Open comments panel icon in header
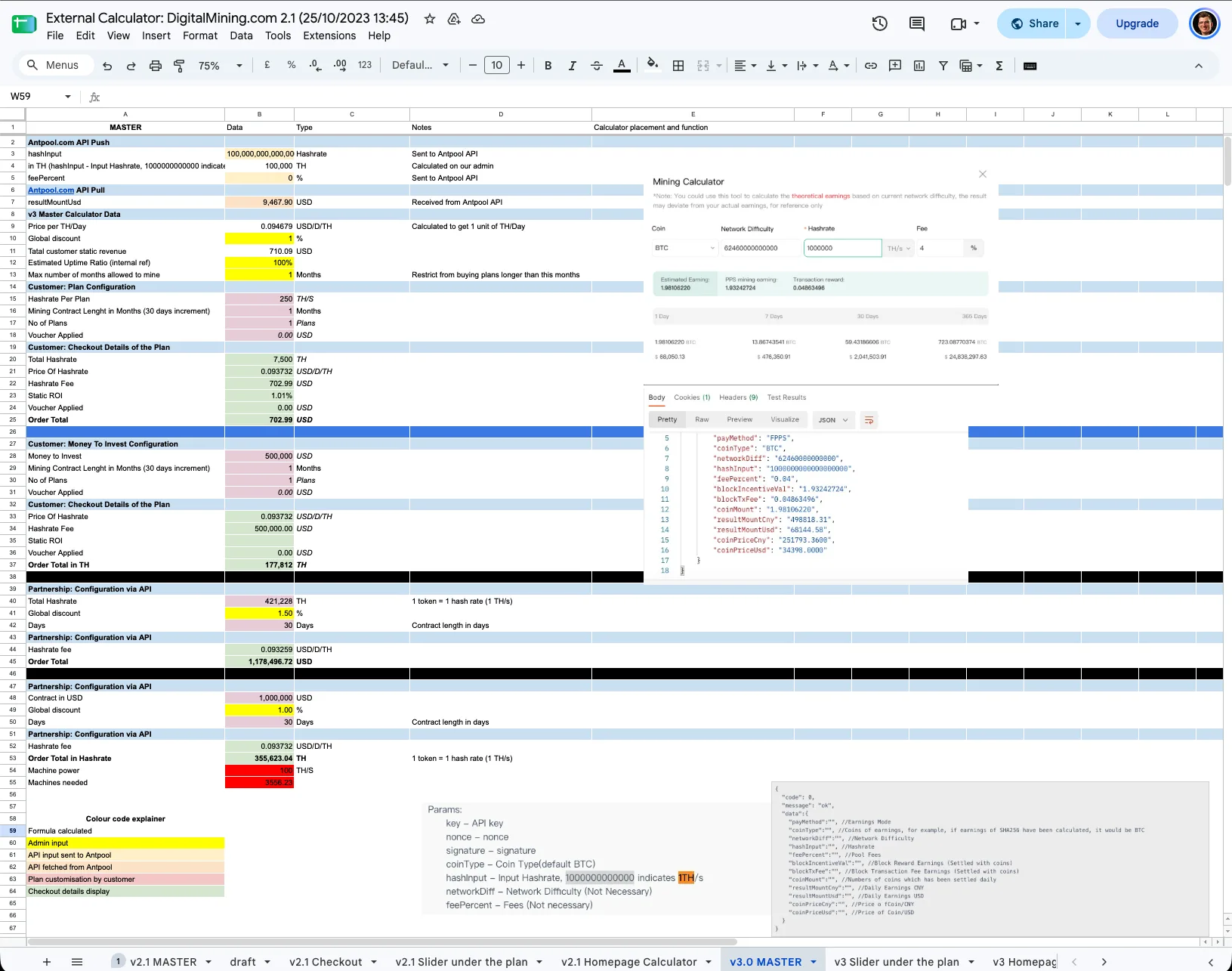Viewport: 1232px width, 971px height. (x=917, y=23)
